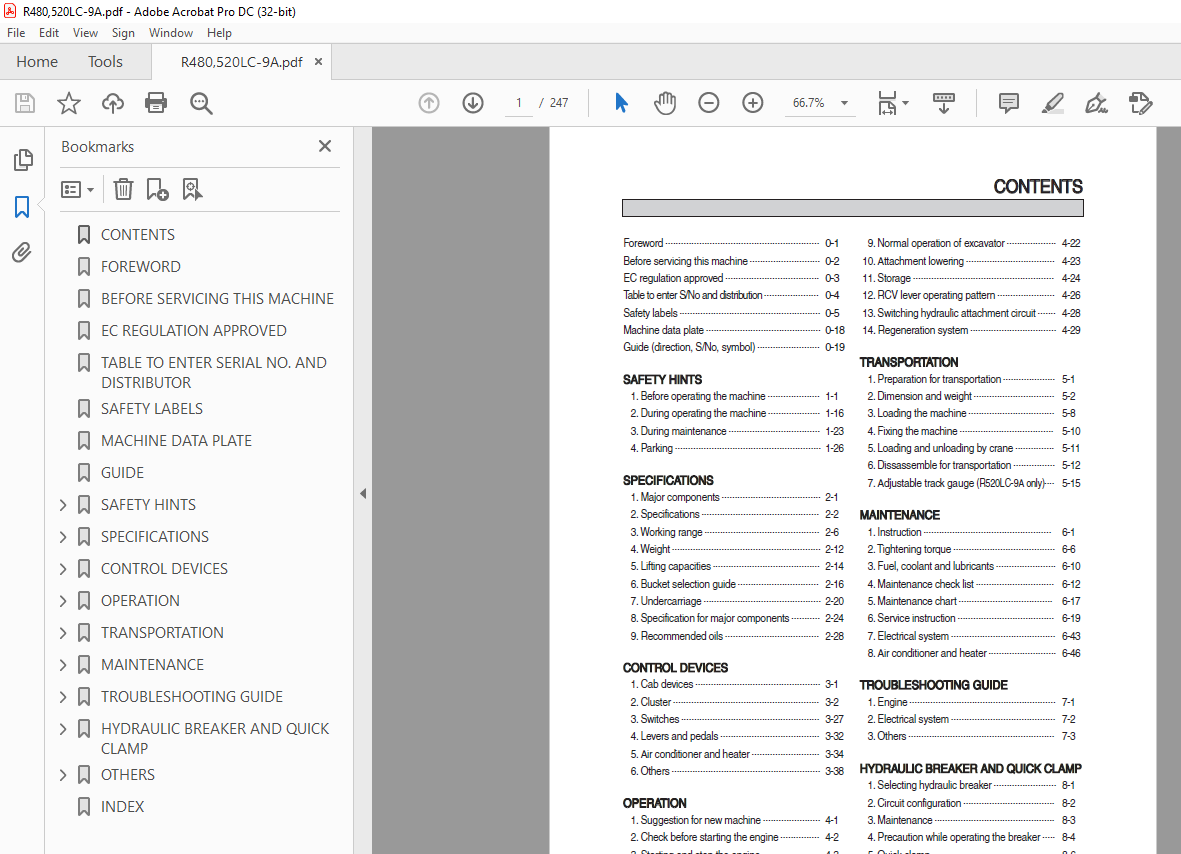Jump to the FOREWORD bookmark

click(141, 267)
